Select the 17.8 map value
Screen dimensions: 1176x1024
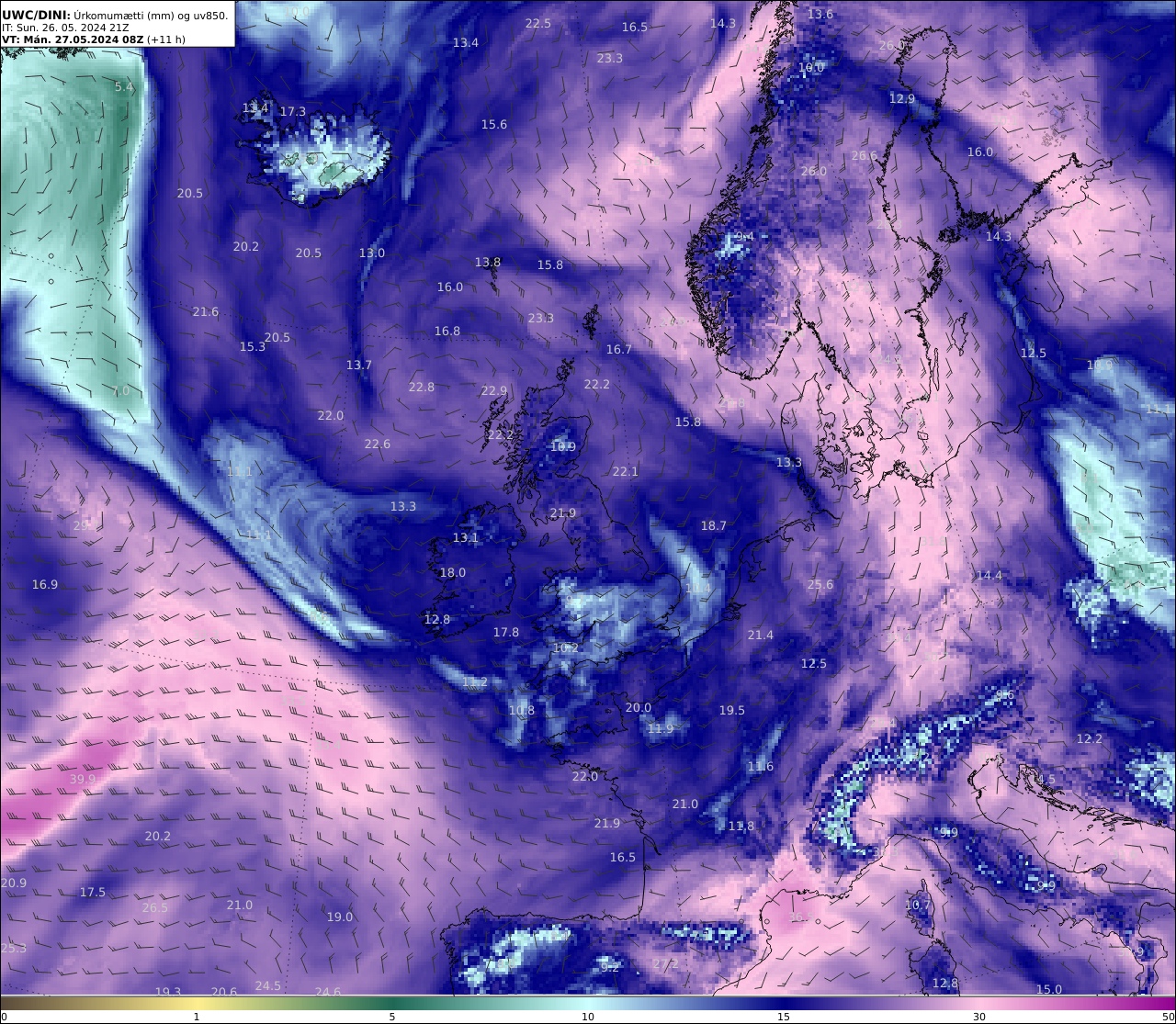point(506,632)
